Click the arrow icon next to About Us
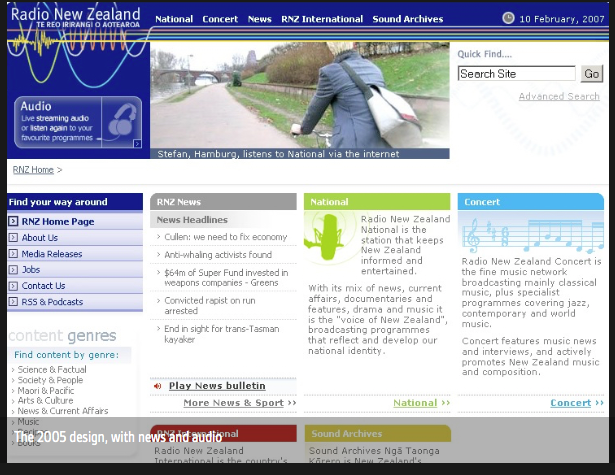The width and height of the screenshot is (615, 475). pos(13,238)
